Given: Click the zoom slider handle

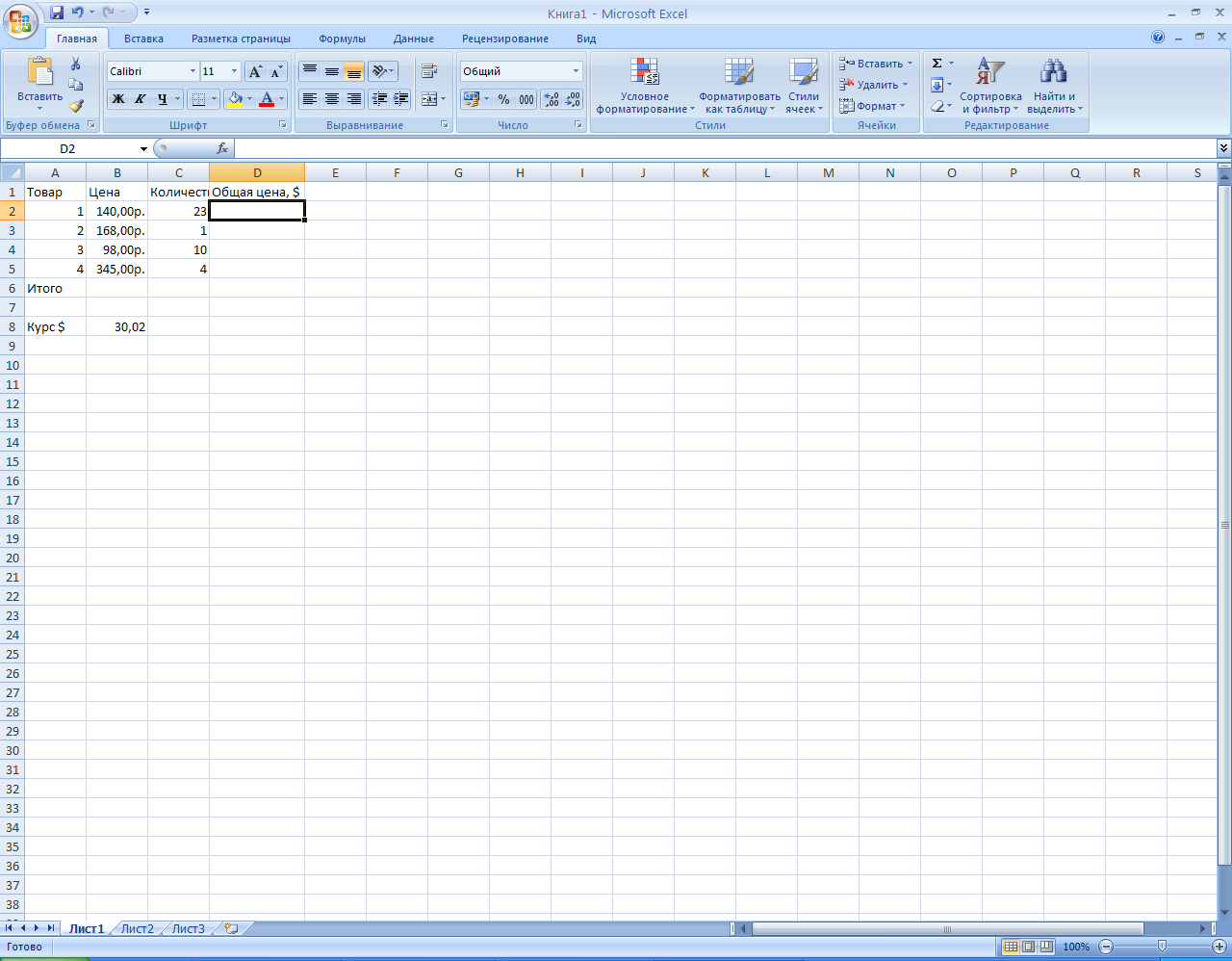Looking at the screenshot, I should click(x=1162, y=947).
